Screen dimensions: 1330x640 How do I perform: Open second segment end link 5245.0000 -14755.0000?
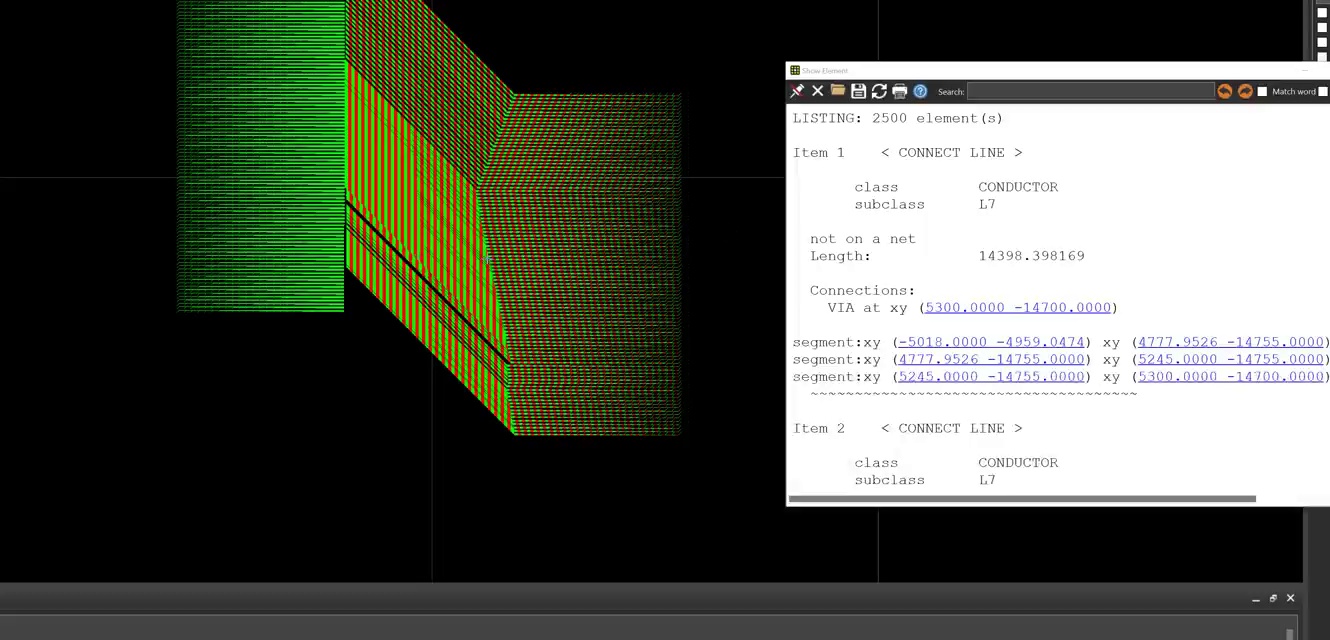click(1231, 359)
